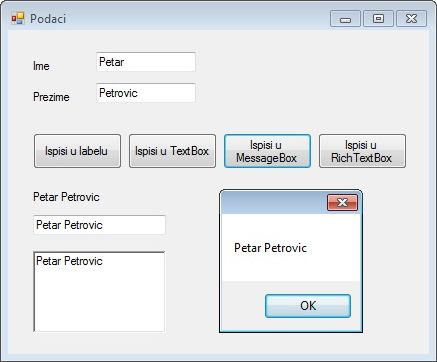Click the Ispisi u MessageBox button
This screenshot has height=362, width=437.
point(267,151)
